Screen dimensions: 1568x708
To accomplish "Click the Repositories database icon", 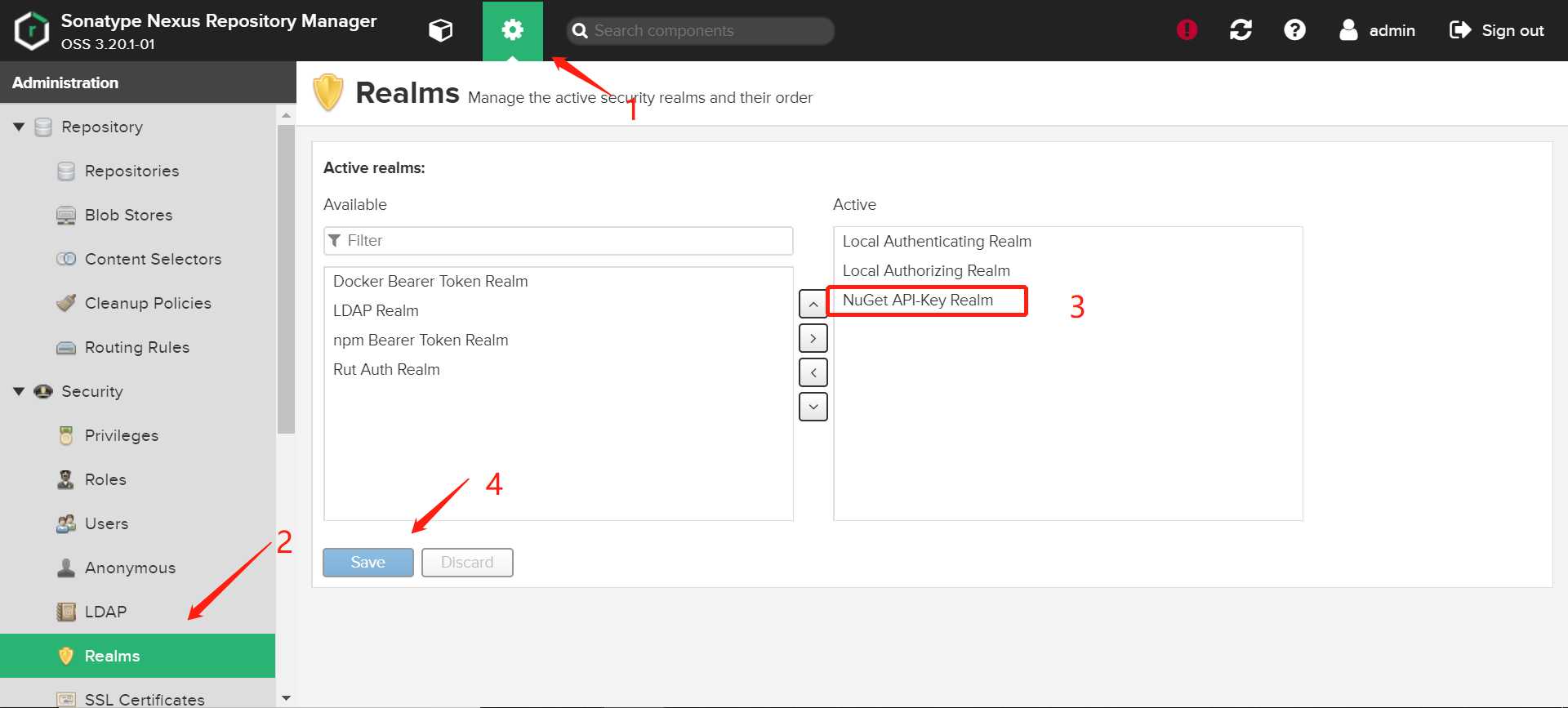I will 66,171.
